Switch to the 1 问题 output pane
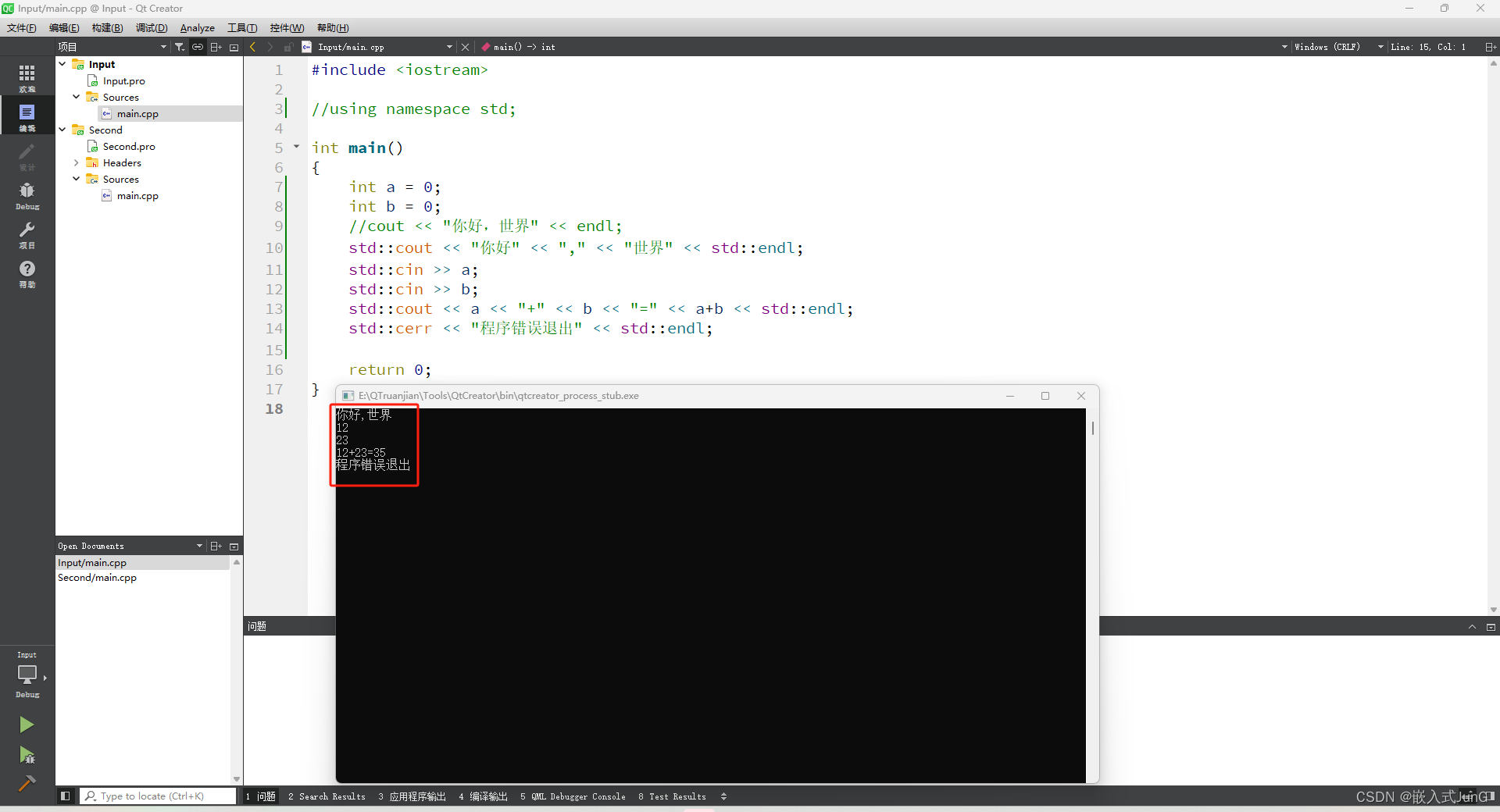Viewport: 1500px width, 812px height. (261, 796)
